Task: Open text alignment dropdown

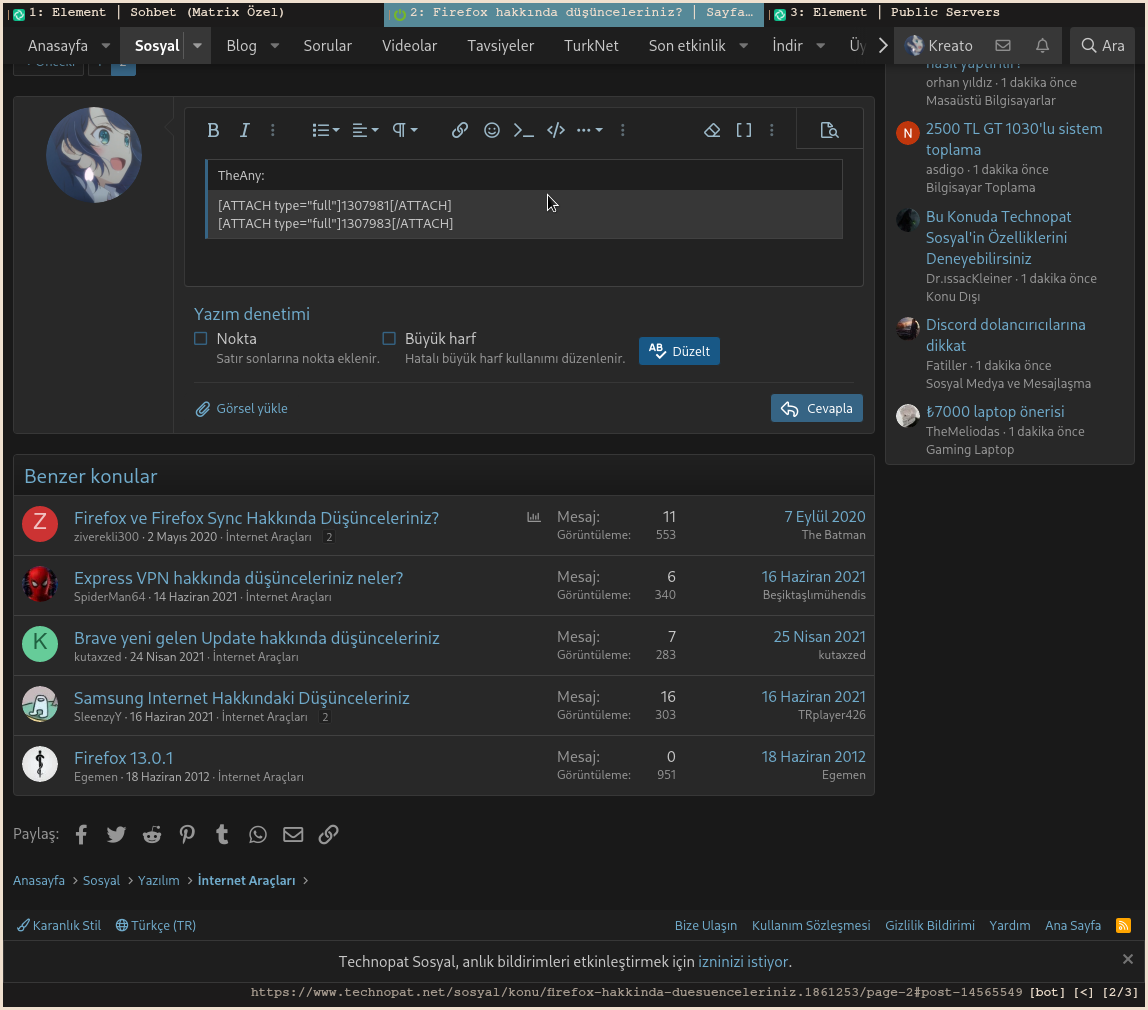Action: coord(365,130)
